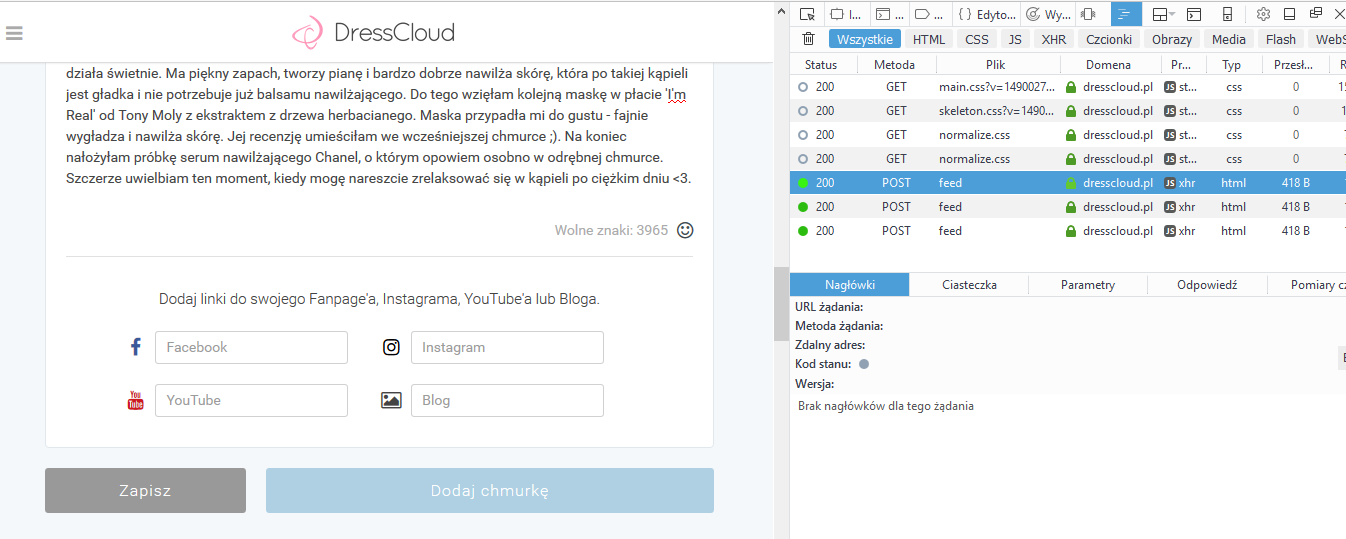
Task: Click inside the post text area
Action: point(379,126)
